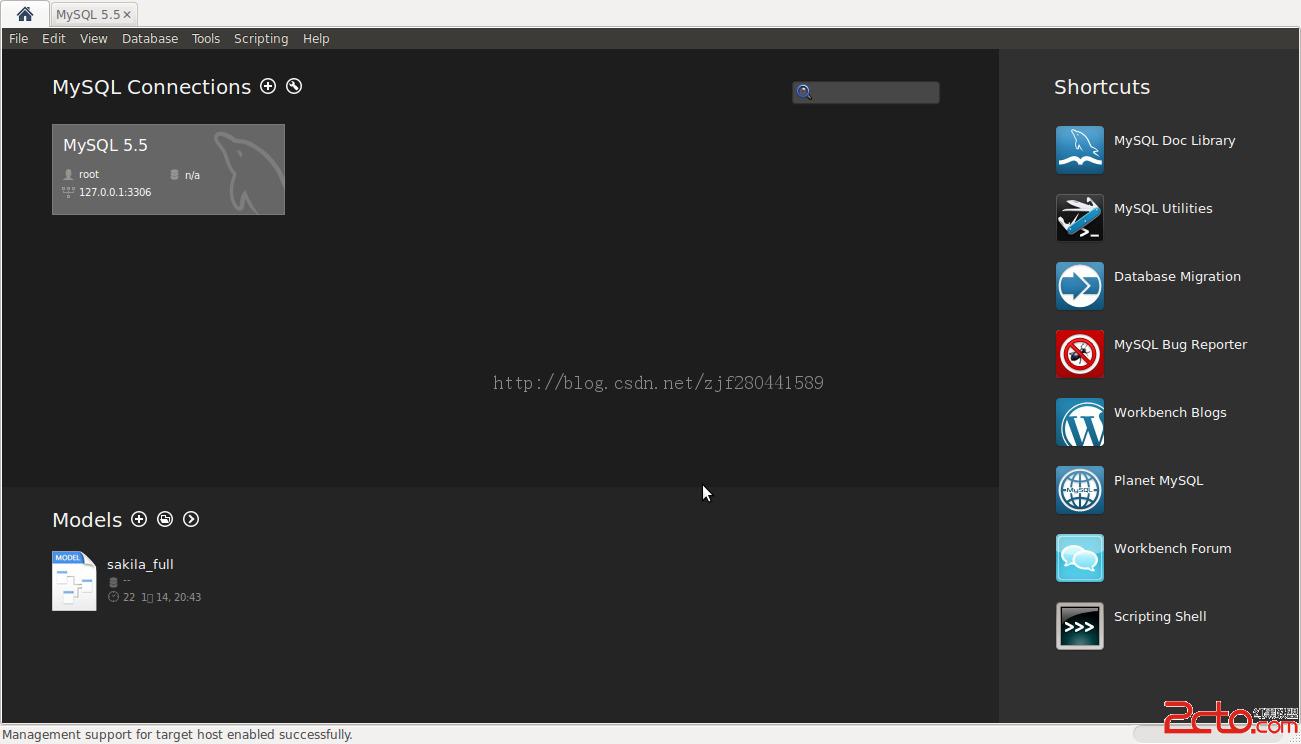The image size is (1301, 744).
Task: Open the View menu
Action: [94, 38]
